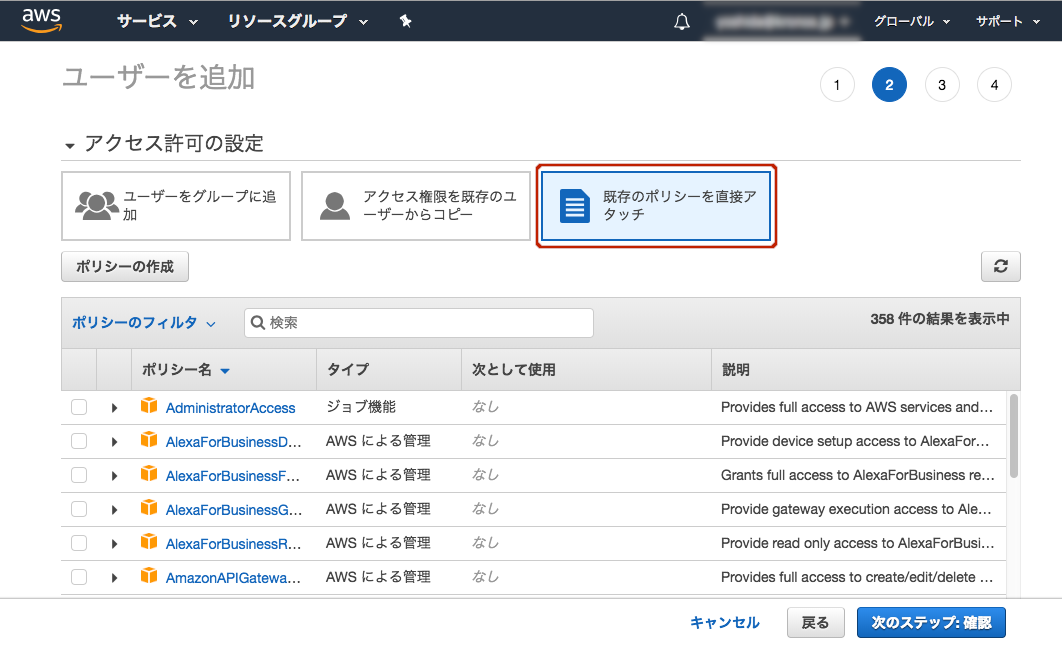
Task: Click the AmazonAPIGatewa... policy box icon
Action: [x=149, y=575]
